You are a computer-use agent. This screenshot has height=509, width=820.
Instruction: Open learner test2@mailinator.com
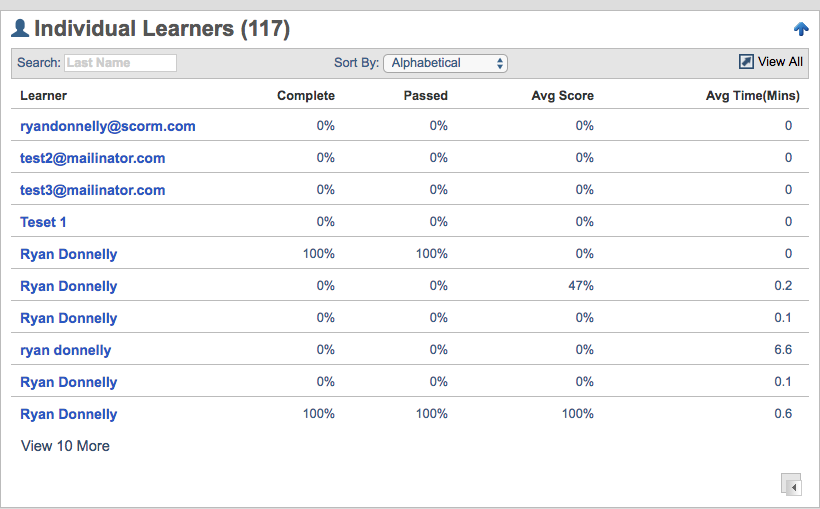(x=92, y=158)
